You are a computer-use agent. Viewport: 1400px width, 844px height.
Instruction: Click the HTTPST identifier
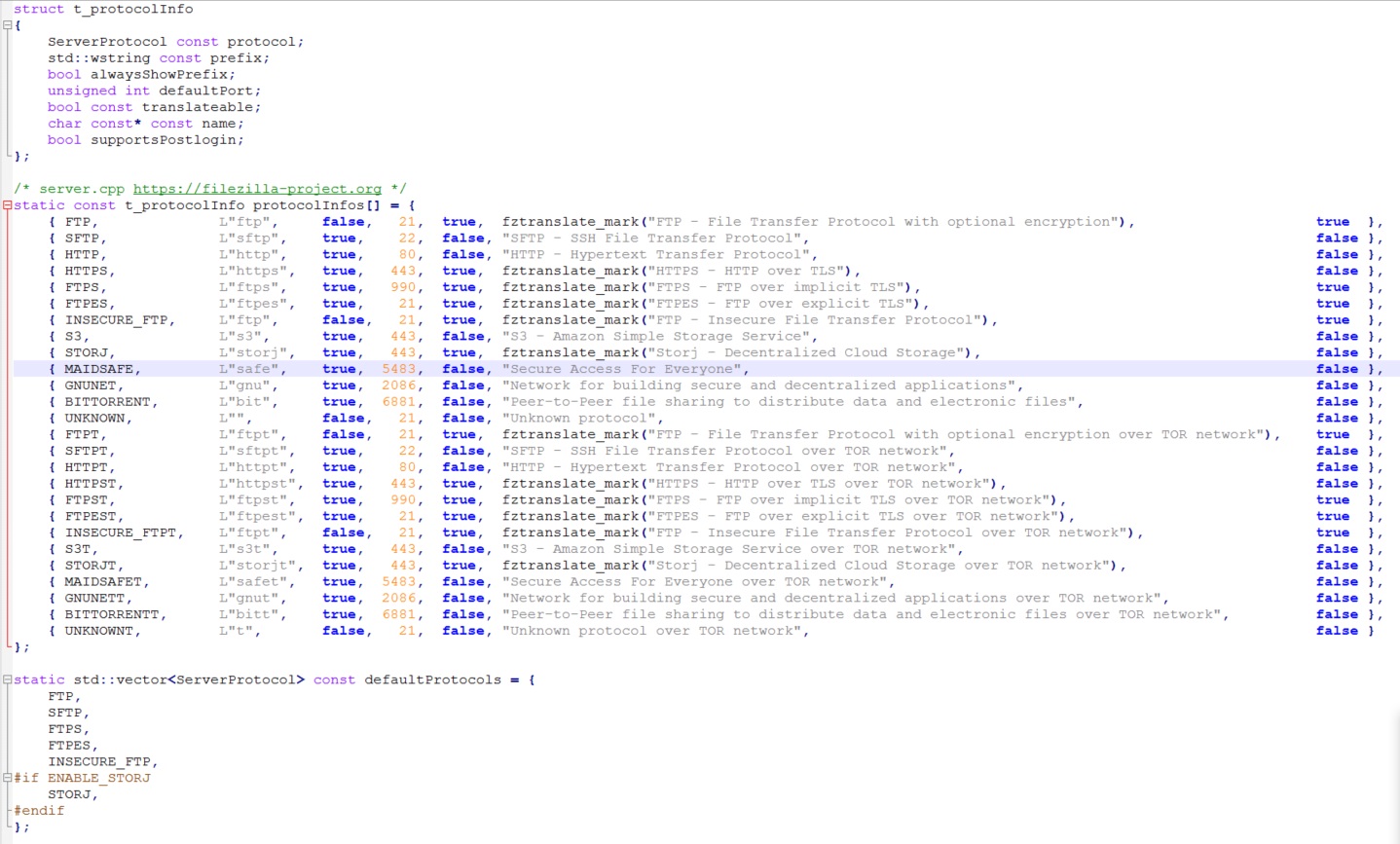click(x=90, y=484)
